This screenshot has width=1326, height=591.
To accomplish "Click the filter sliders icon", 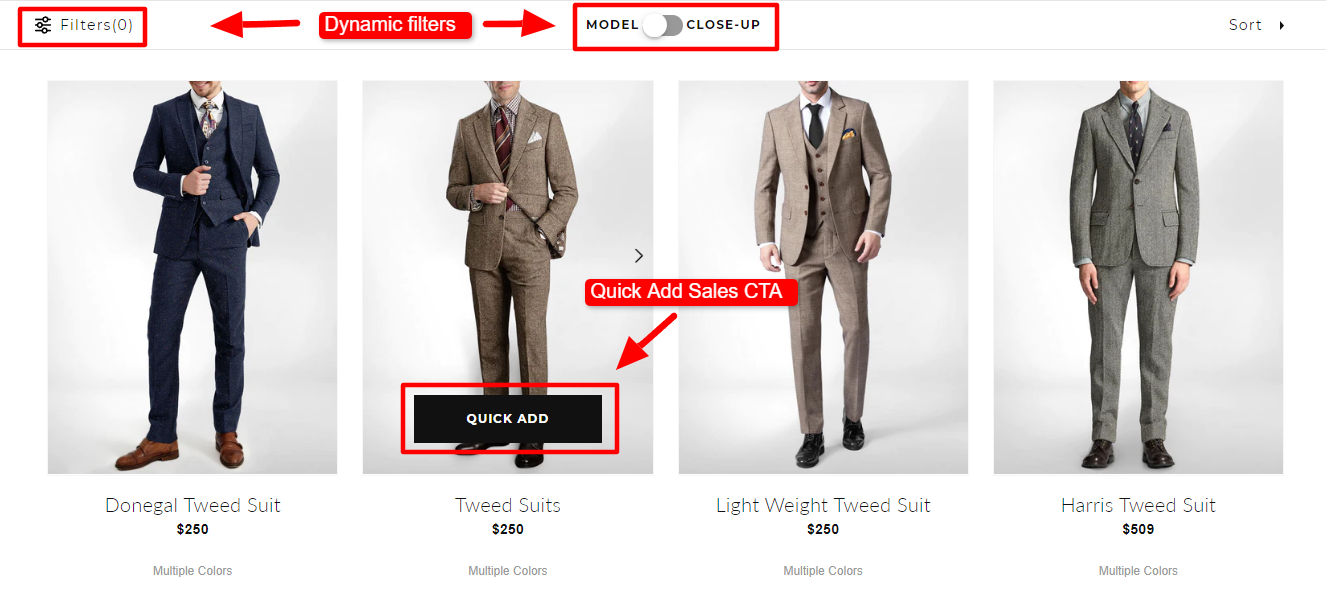I will (x=43, y=25).
